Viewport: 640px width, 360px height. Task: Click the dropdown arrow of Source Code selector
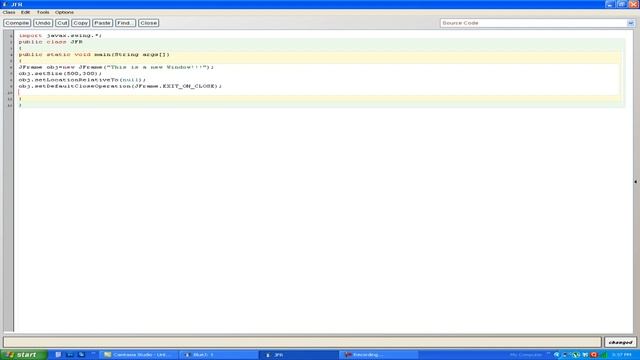click(x=631, y=23)
